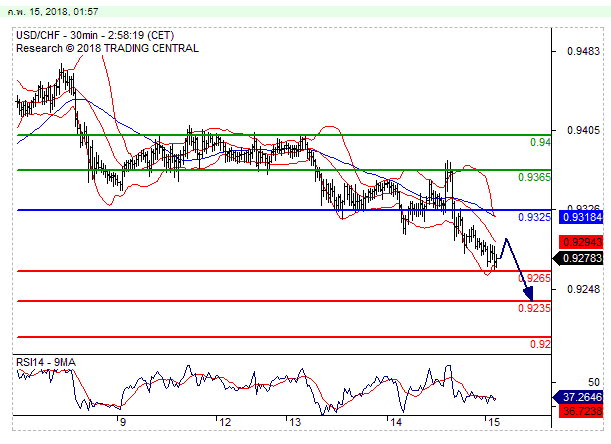Click date axis label 13

(x=295, y=422)
